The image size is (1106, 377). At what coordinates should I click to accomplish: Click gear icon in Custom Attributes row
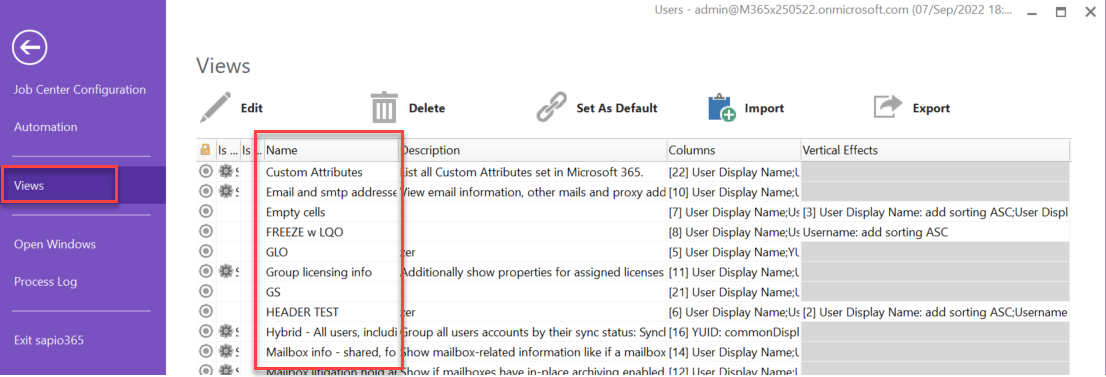226,172
